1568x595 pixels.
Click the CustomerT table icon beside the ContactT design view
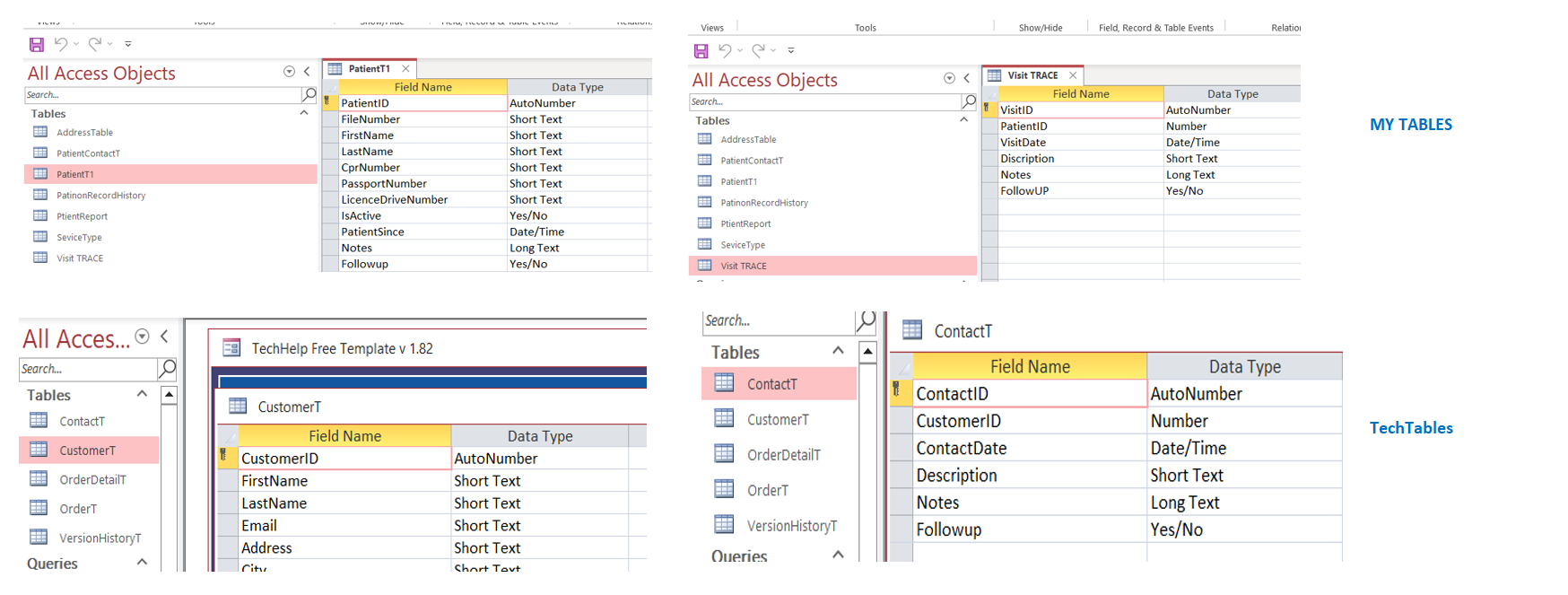click(x=724, y=418)
